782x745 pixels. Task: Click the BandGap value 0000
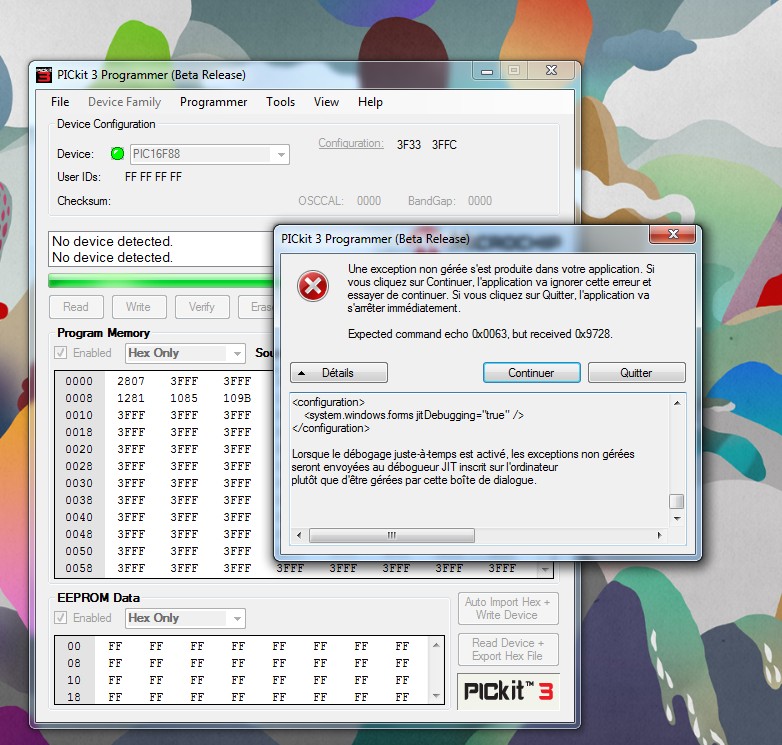[x=480, y=201]
